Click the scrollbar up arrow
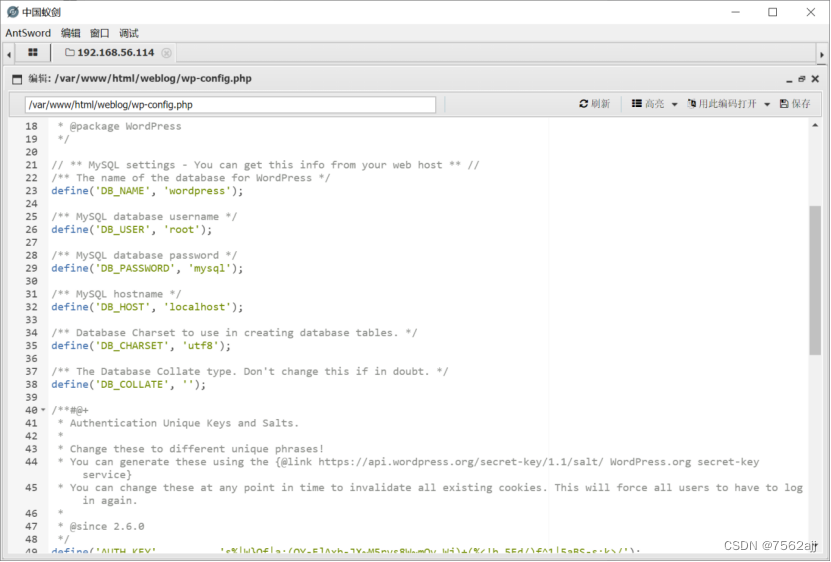 [x=815, y=125]
